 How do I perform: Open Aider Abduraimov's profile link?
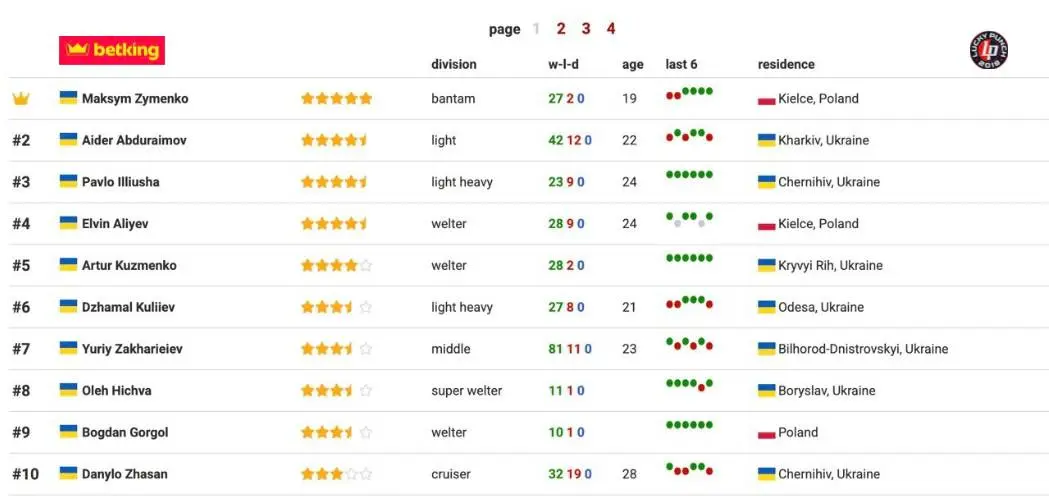tap(134, 140)
